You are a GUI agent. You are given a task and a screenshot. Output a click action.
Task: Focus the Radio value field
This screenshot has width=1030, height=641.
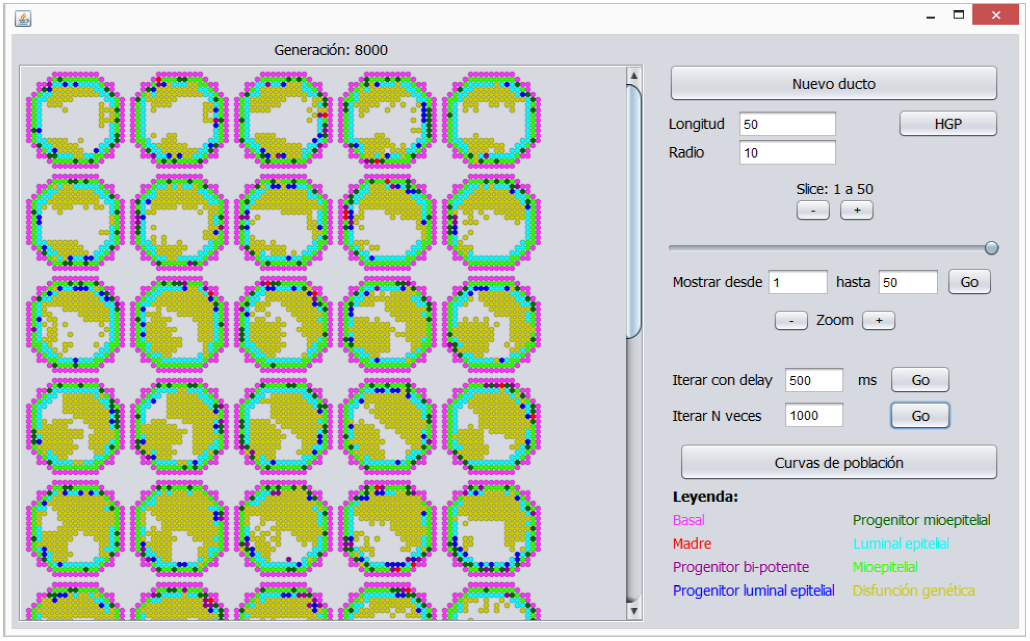[787, 153]
